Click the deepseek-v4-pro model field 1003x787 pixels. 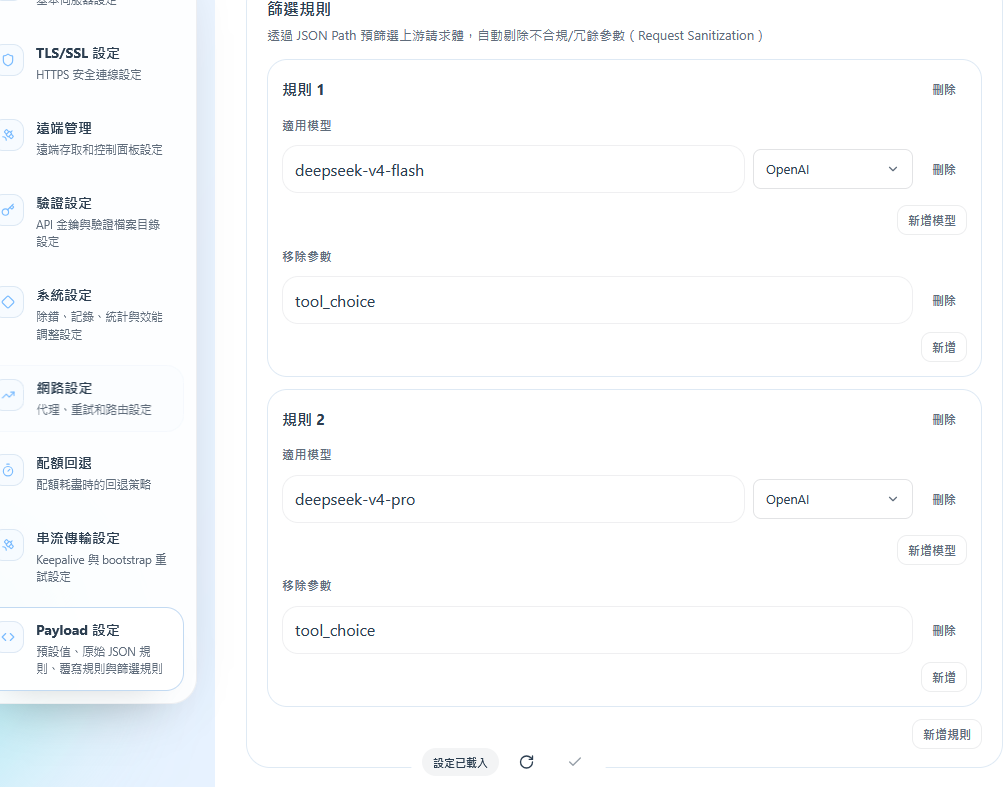point(513,499)
